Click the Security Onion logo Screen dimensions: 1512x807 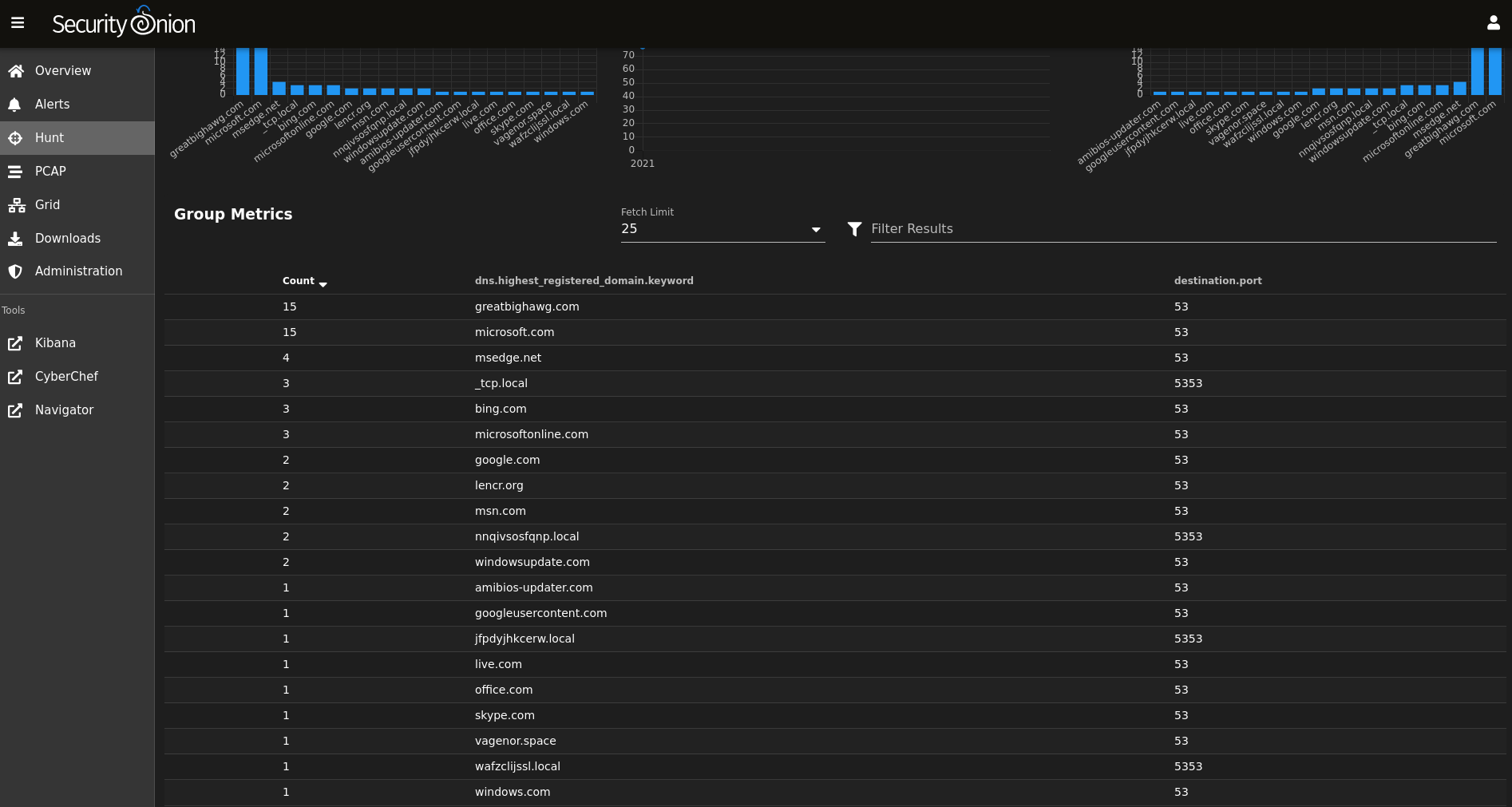[124, 22]
